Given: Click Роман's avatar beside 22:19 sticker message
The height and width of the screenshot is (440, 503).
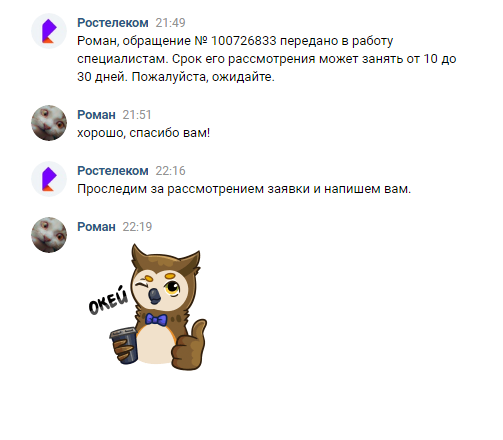Looking at the screenshot, I should [49, 235].
